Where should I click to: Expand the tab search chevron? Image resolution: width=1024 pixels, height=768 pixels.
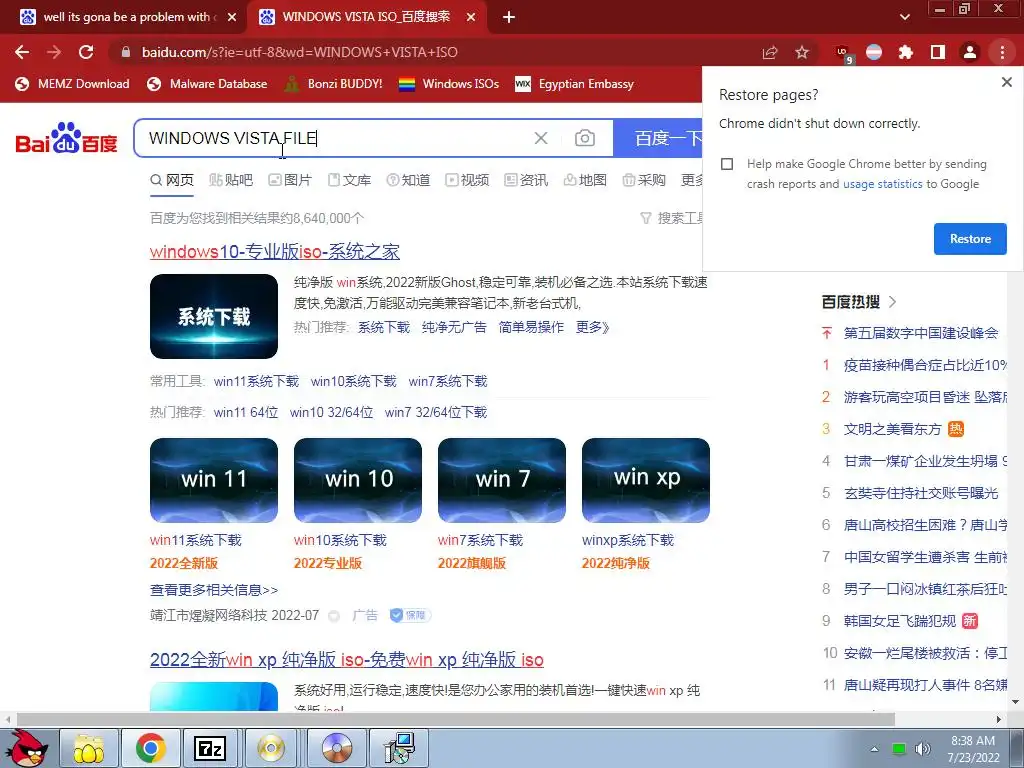pos(904,17)
